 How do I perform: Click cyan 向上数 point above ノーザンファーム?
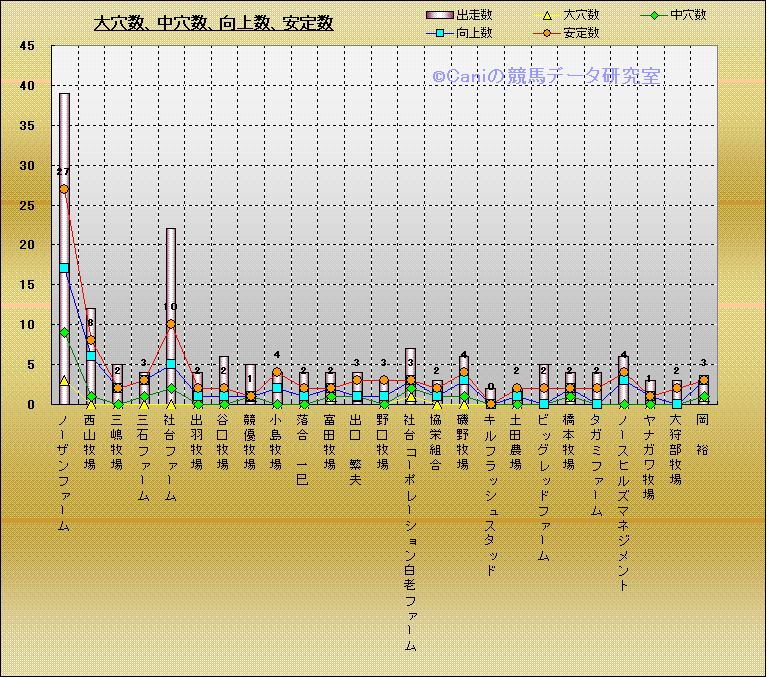click(x=64, y=268)
